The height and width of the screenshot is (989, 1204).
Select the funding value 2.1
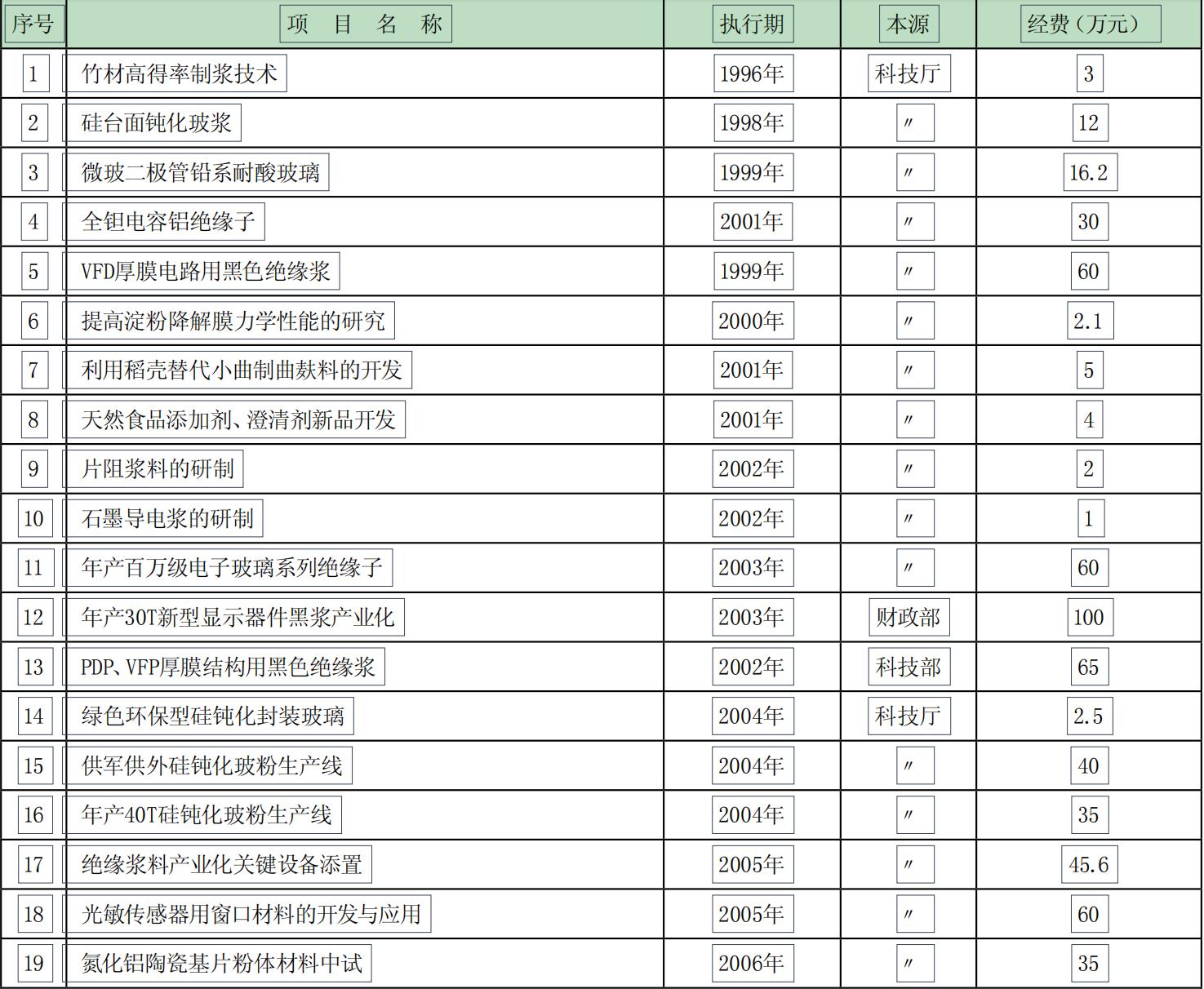coord(1090,321)
